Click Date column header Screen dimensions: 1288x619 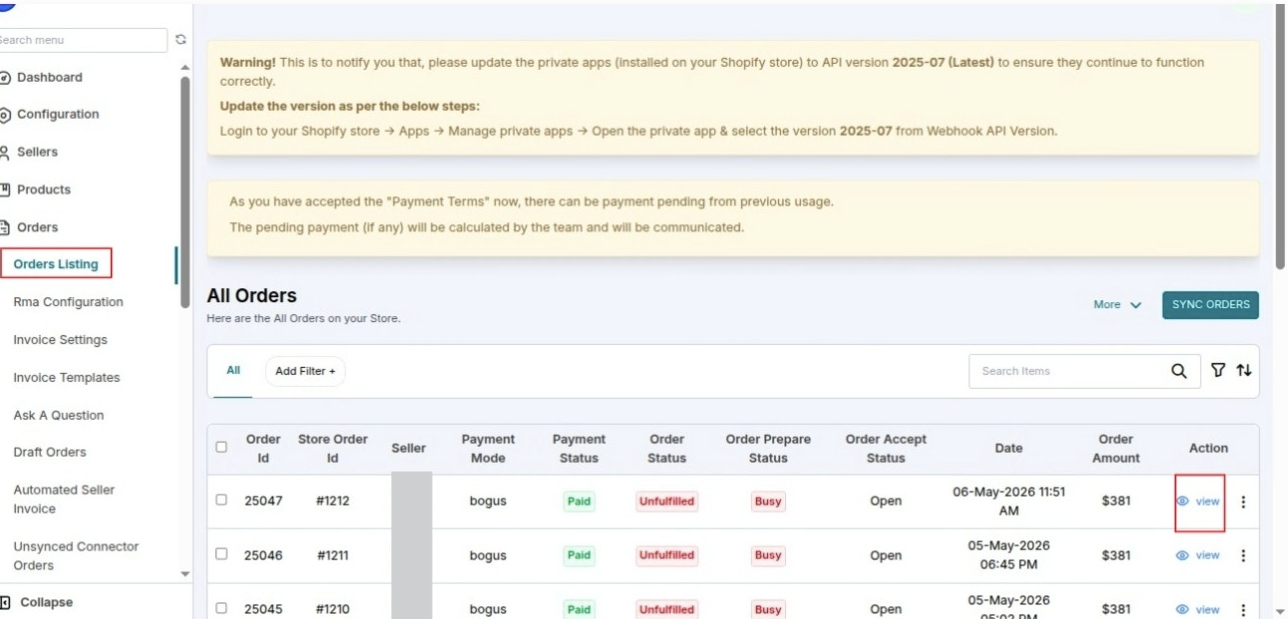click(x=1009, y=449)
